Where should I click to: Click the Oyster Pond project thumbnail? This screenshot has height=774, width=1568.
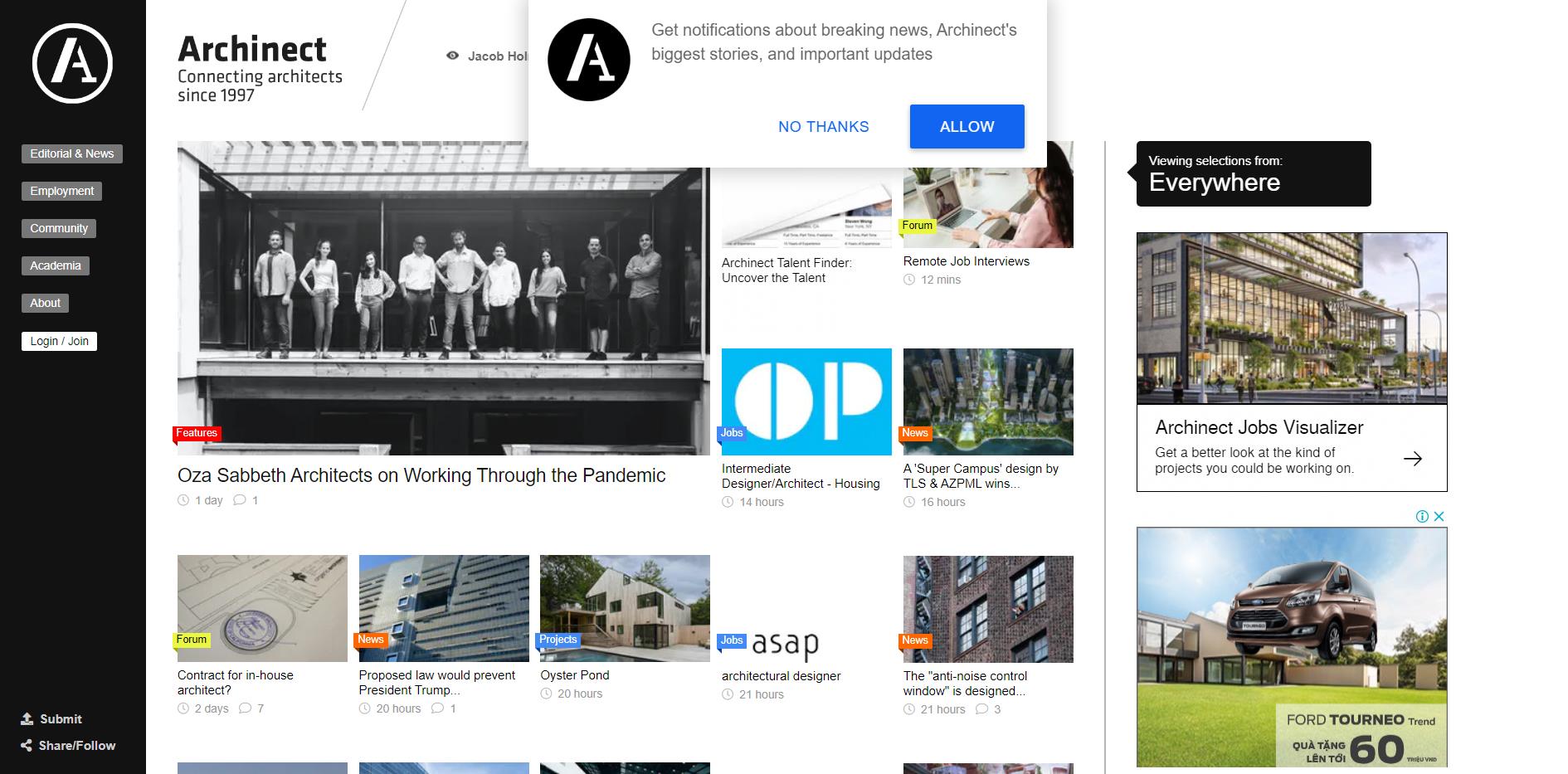pos(625,608)
